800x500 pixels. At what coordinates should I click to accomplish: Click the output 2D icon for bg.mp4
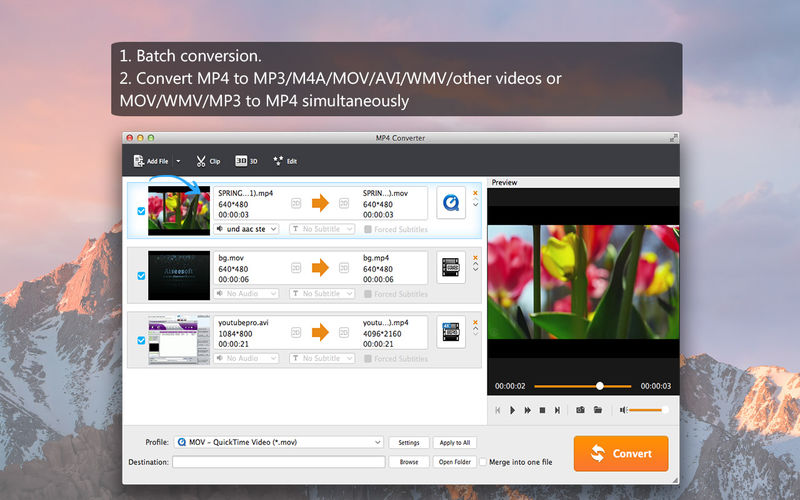(x=344, y=268)
